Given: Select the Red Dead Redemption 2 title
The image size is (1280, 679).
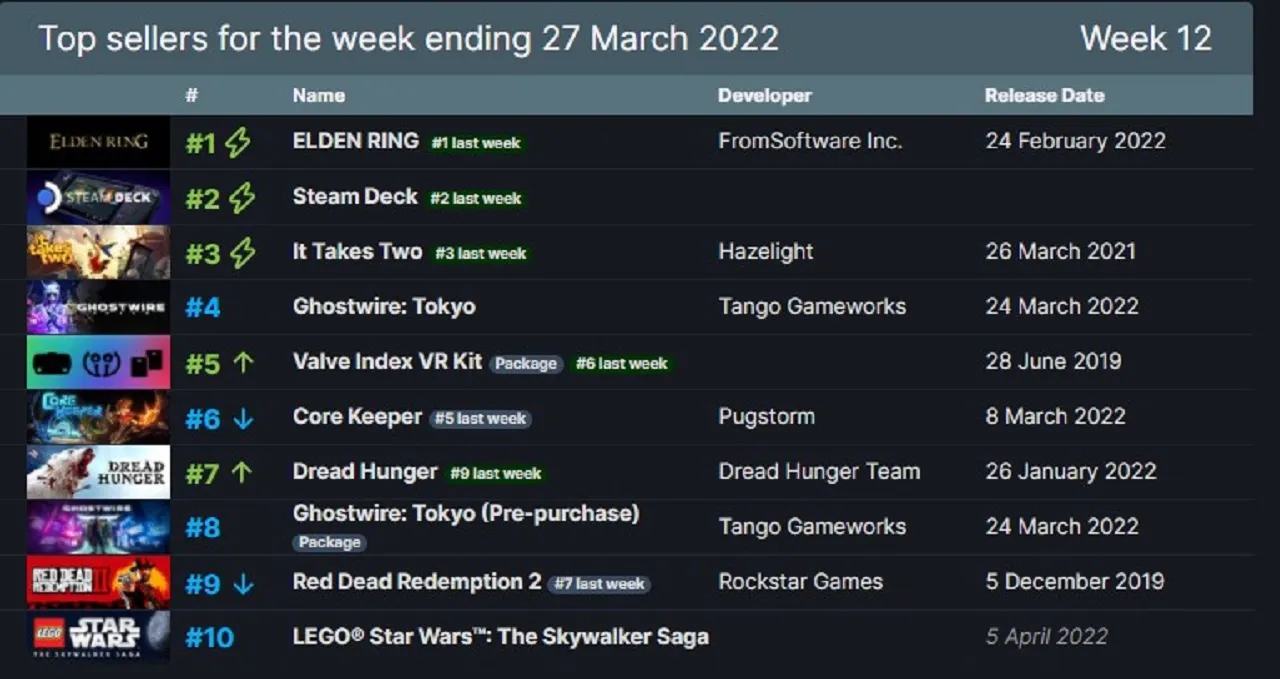Looking at the screenshot, I should (417, 581).
